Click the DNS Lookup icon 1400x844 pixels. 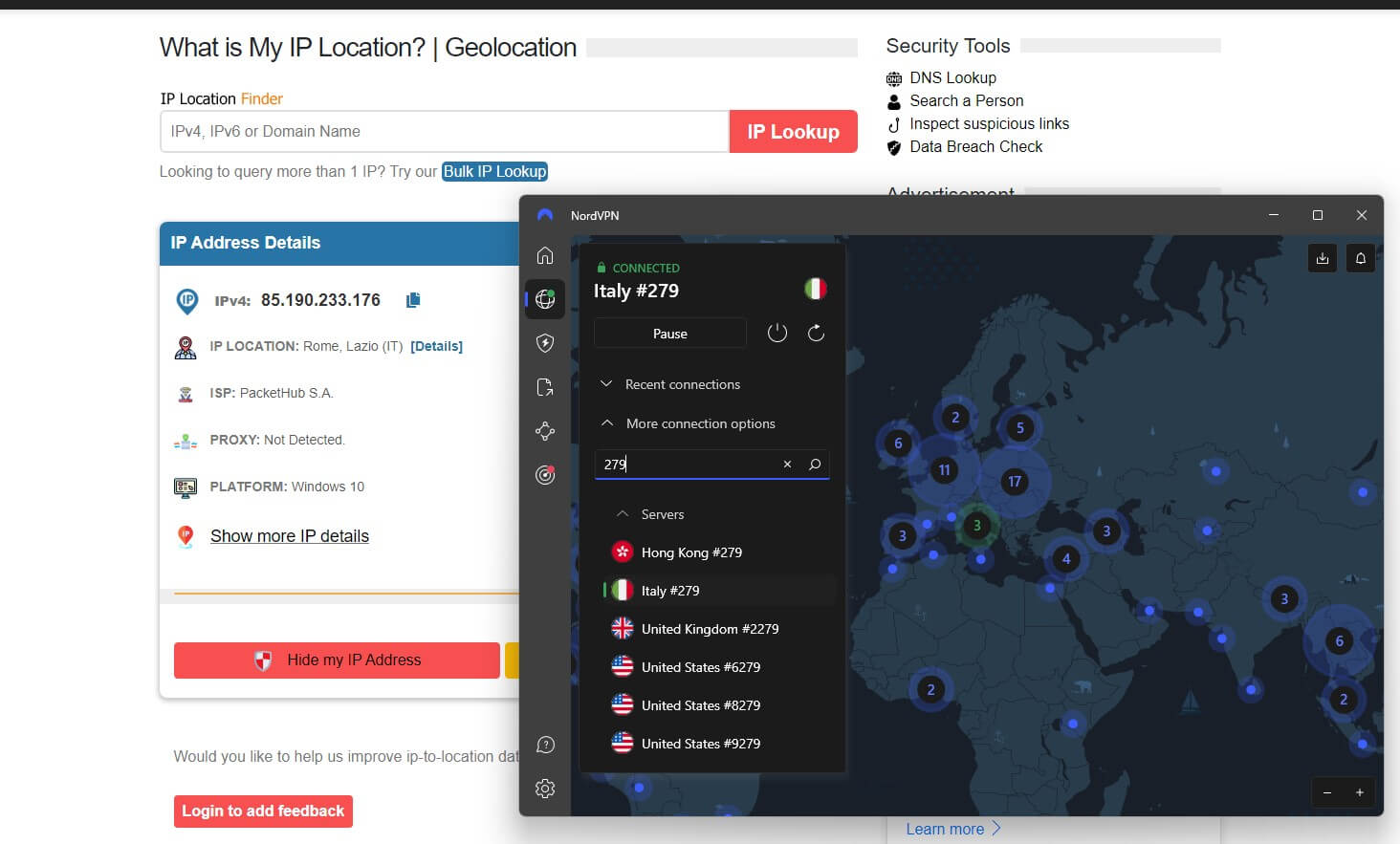[x=894, y=78]
